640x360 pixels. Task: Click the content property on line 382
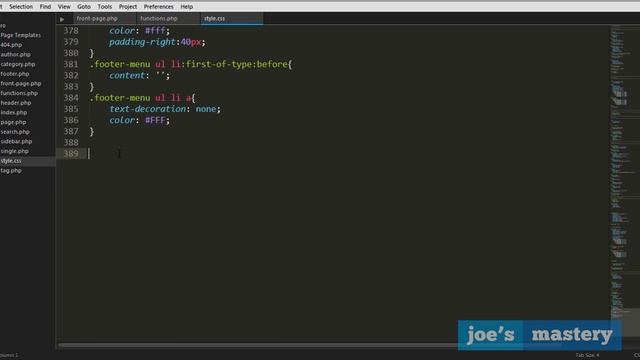click(x=127, y=76)
